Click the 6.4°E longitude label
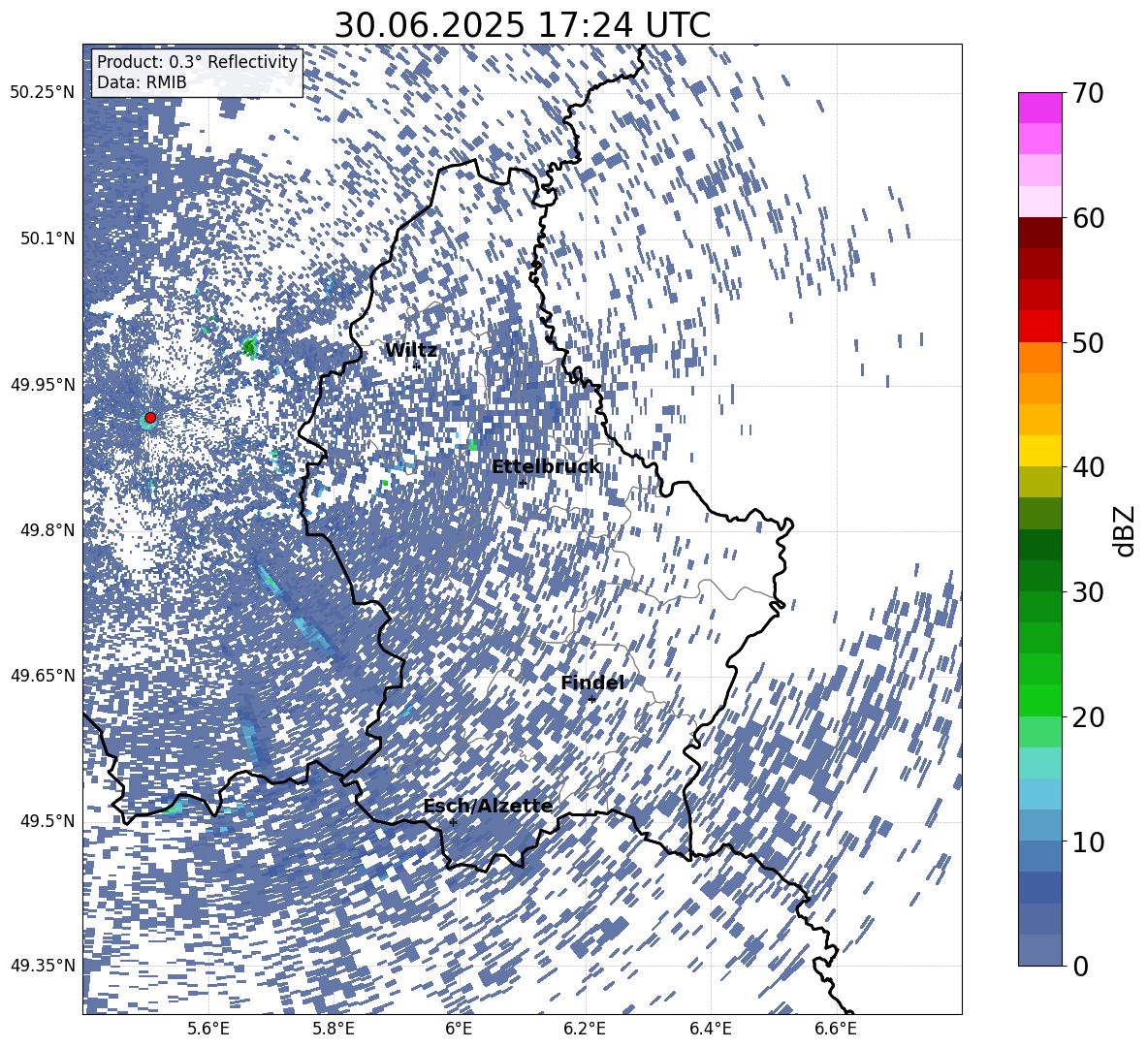Screen dimensions: 1148x1048 pyautogui.click(x=710, y=1029)
